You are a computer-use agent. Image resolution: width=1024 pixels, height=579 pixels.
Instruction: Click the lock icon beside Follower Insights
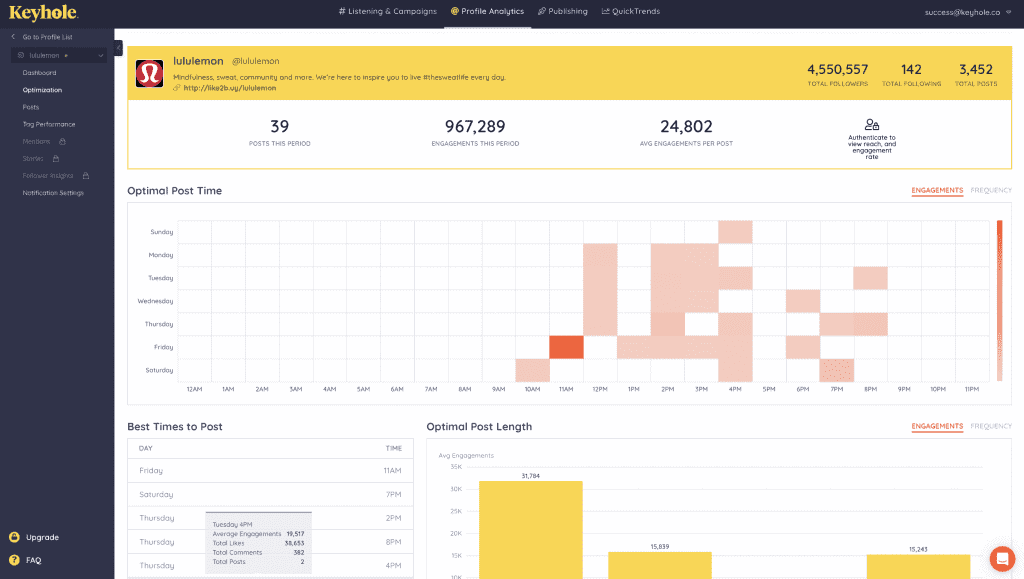(86, 176)
